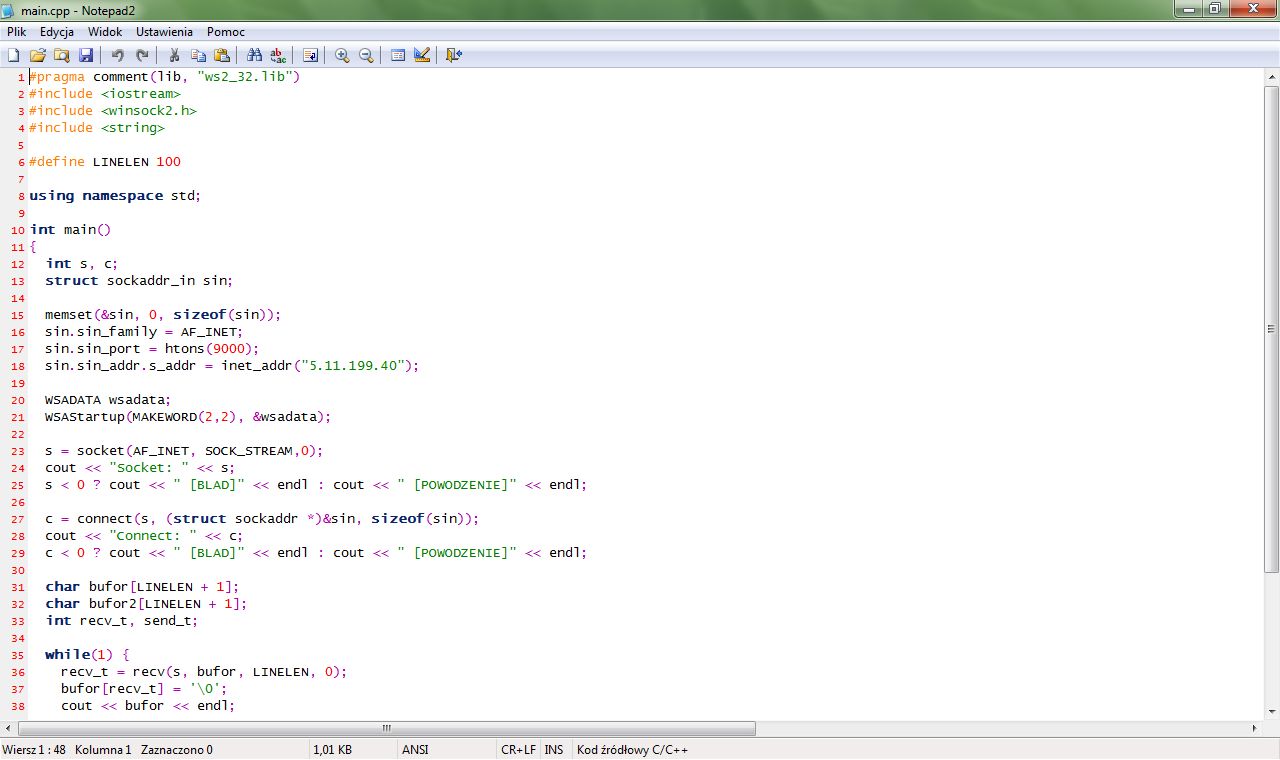Zoom in with the magnifier plus icon
Screen dimensions: 1280x760
(x=340, y=55)
